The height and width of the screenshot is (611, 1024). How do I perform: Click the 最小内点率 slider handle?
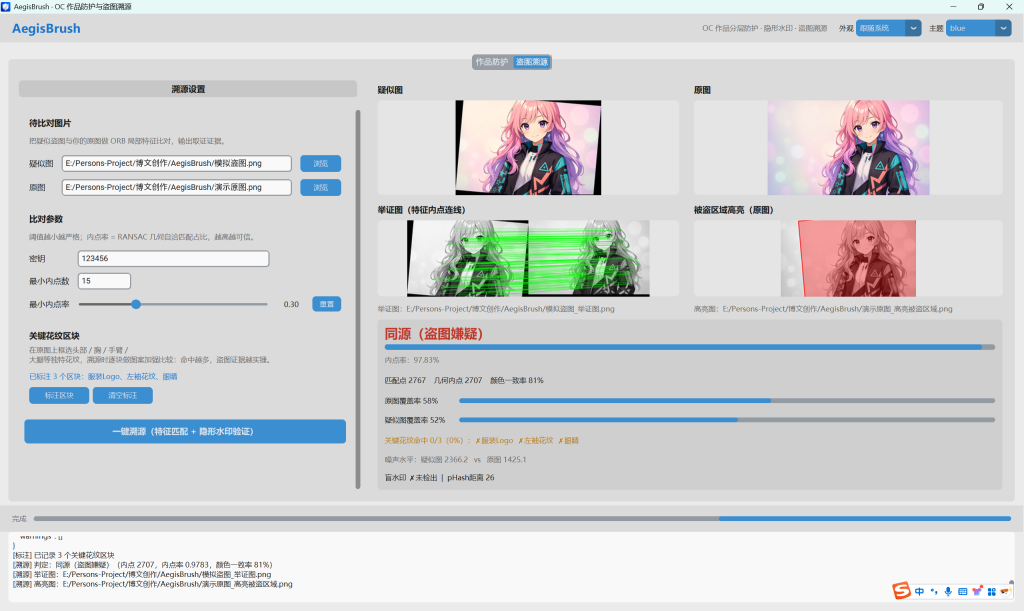point(136,304)
